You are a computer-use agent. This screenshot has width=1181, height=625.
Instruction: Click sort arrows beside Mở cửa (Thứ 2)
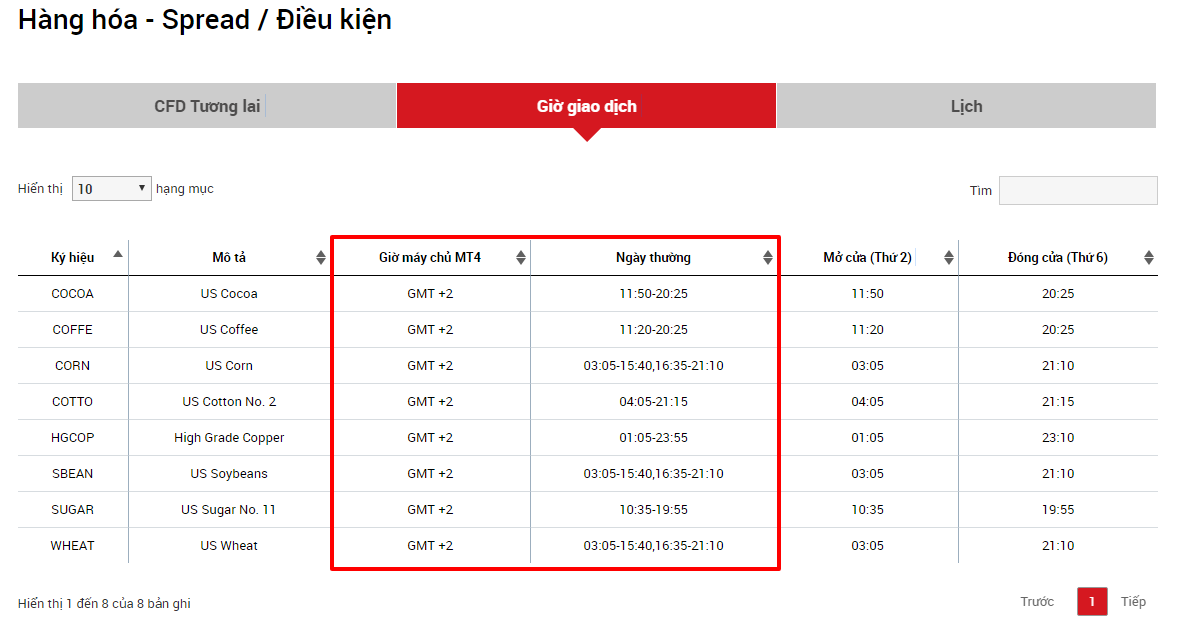tap(948, 258)
